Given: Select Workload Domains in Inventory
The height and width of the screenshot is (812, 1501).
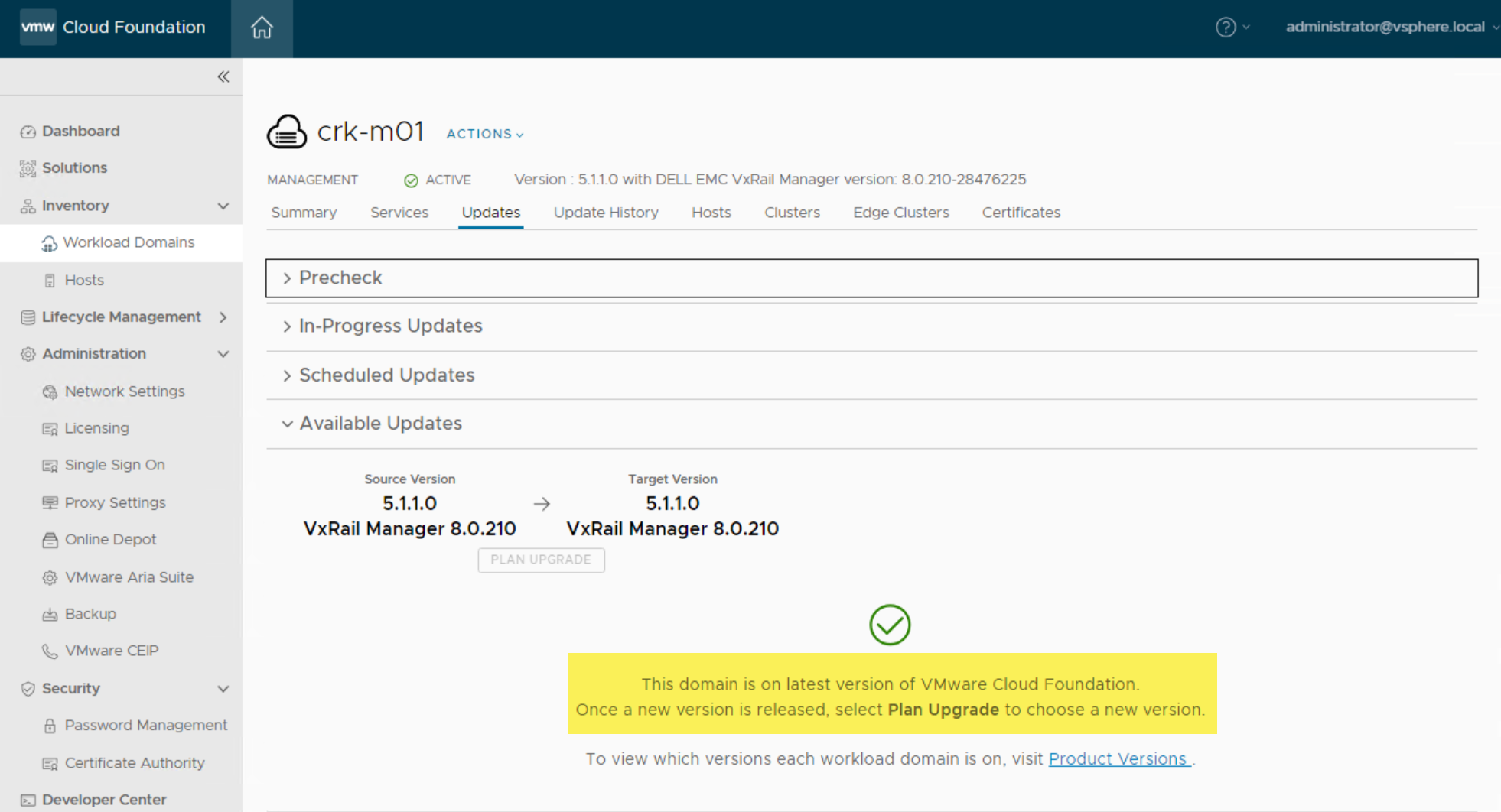Looking at the screenshot, I should point(129,242).
